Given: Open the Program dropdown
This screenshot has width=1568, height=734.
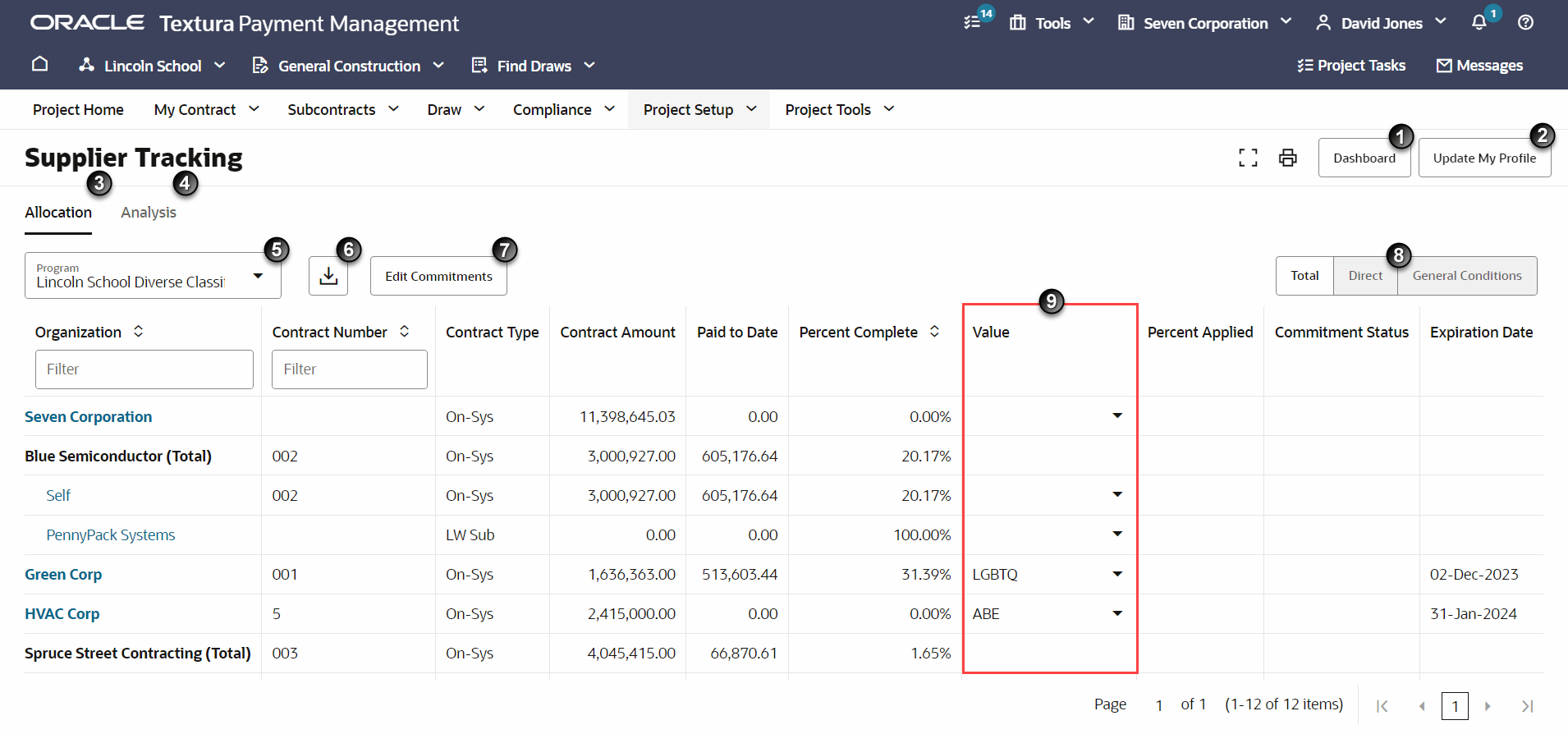Looking at the screenshot, I should (x=153, y=275).
